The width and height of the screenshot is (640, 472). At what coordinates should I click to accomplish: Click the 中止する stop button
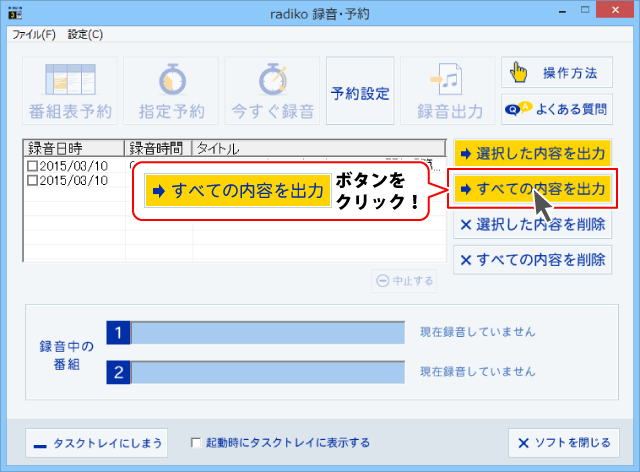point(404,281)
